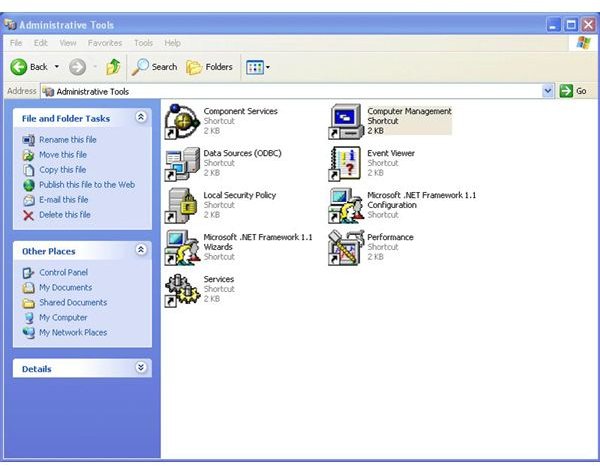Open the Component Services shortcut icon

click(x=183, y=121)
